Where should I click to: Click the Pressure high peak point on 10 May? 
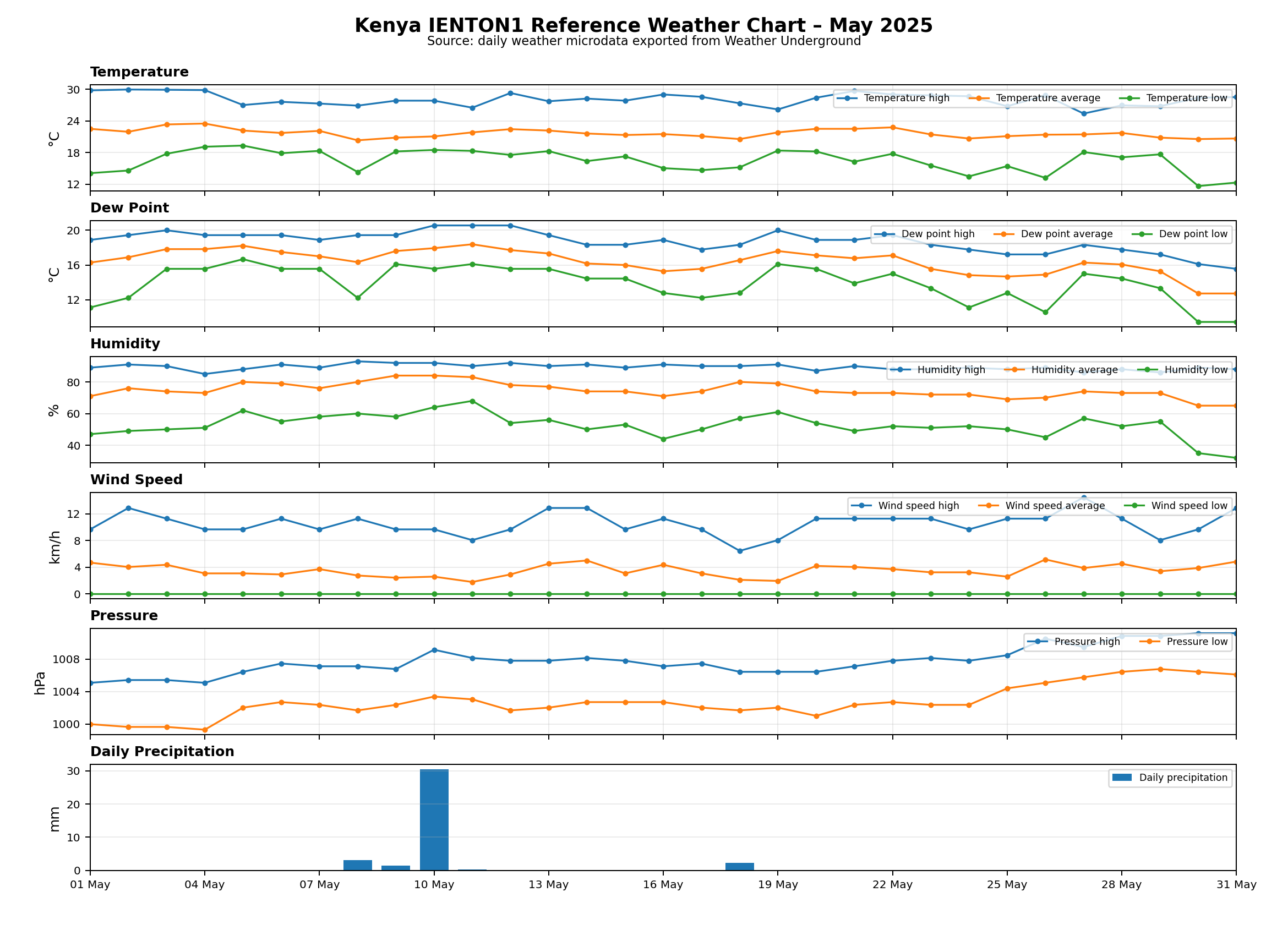pos(435,651)
